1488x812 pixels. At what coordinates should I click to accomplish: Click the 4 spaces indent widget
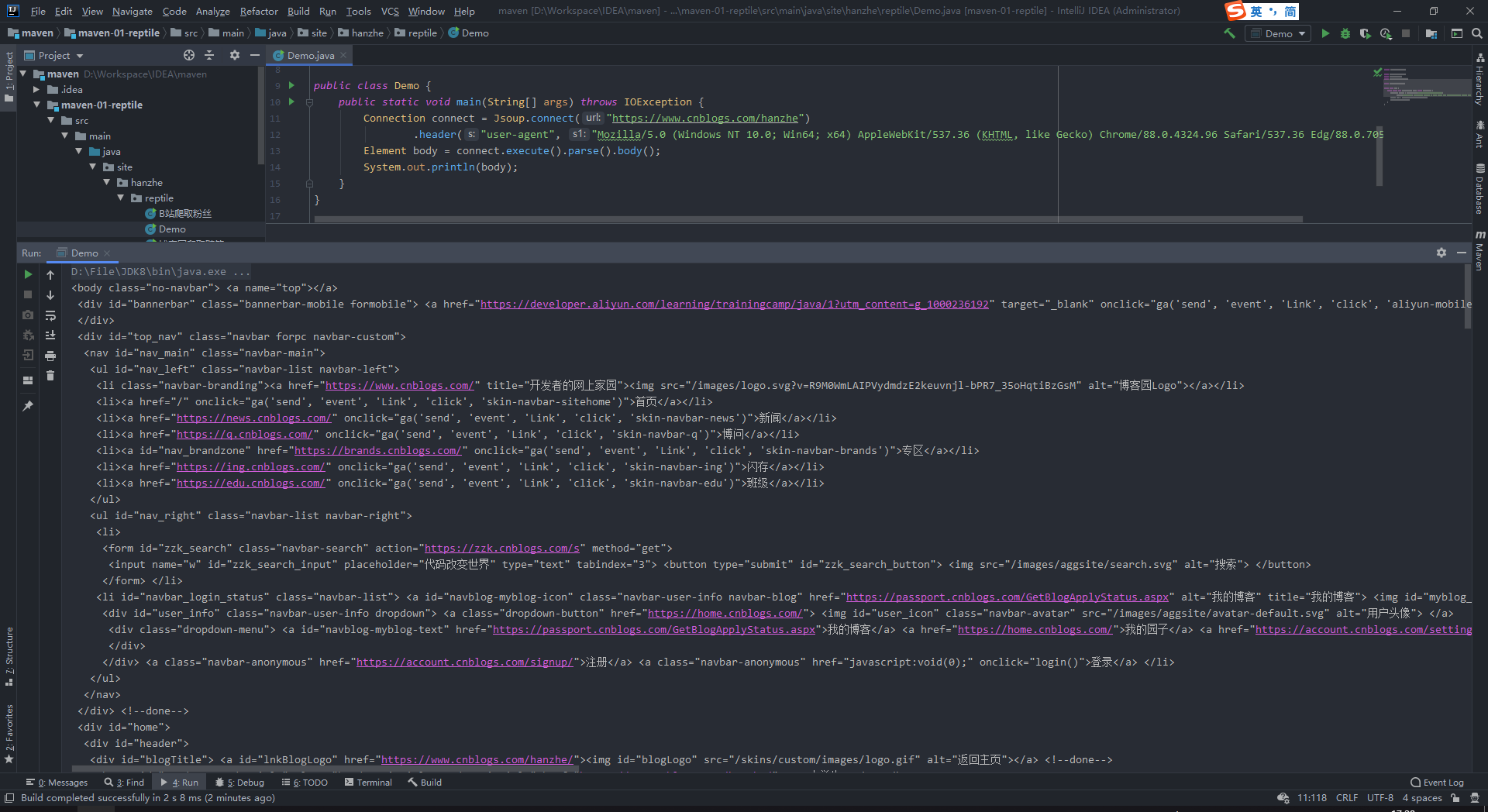click(x=1422, y=798)
